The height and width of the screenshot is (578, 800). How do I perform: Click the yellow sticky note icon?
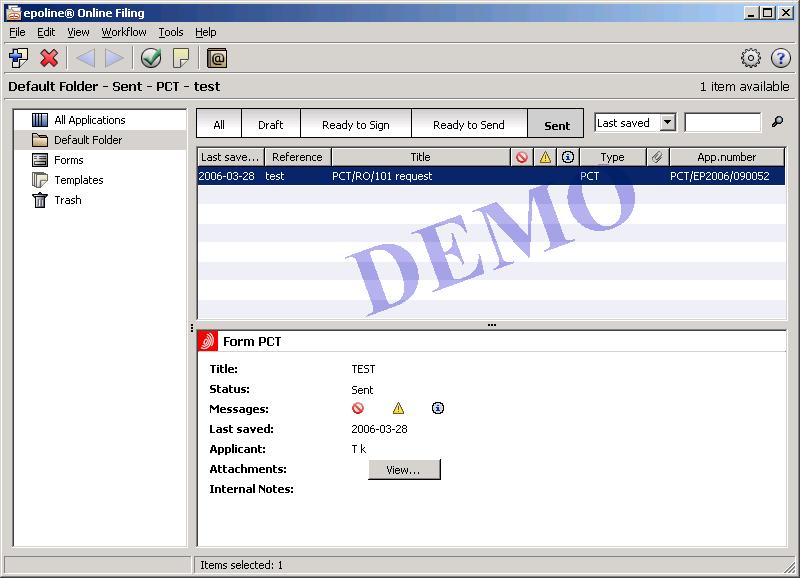coord(181,58)
